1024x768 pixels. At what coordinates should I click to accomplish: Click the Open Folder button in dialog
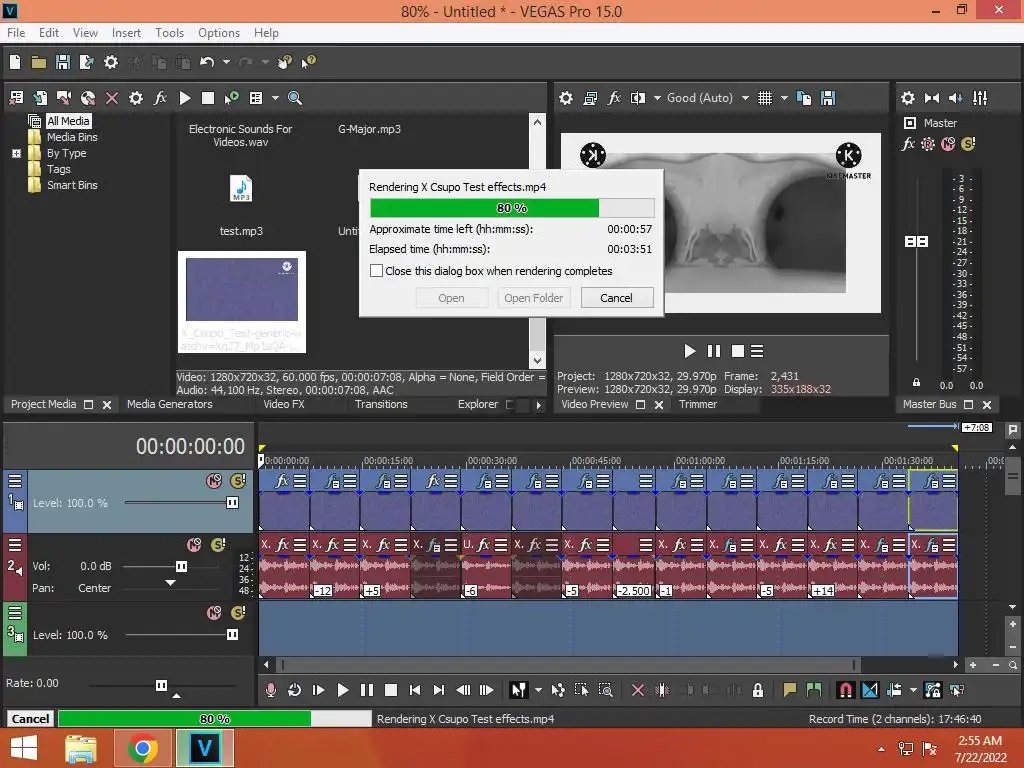[533, 298]
